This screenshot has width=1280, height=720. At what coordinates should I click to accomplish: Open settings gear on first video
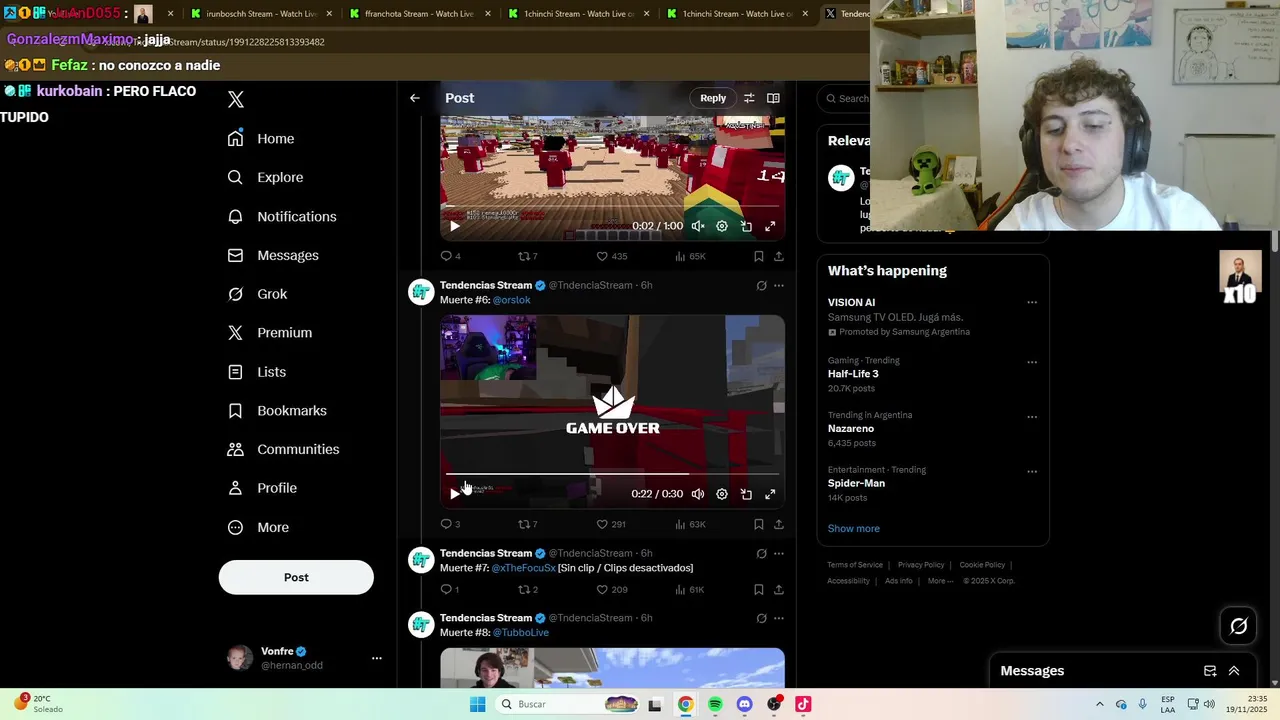point(722,226)
